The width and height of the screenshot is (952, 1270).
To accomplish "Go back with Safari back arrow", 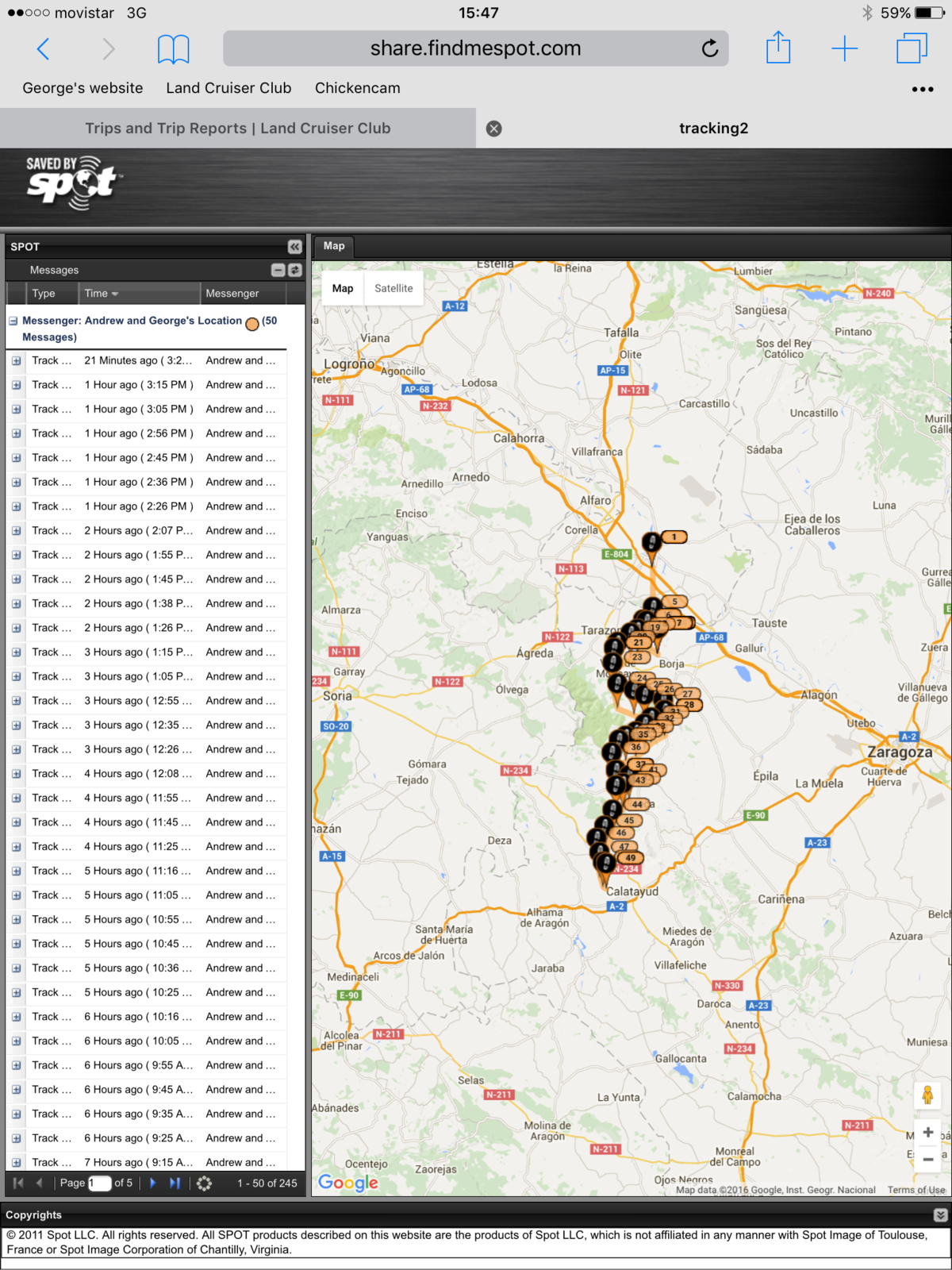I will click(44, 49).
